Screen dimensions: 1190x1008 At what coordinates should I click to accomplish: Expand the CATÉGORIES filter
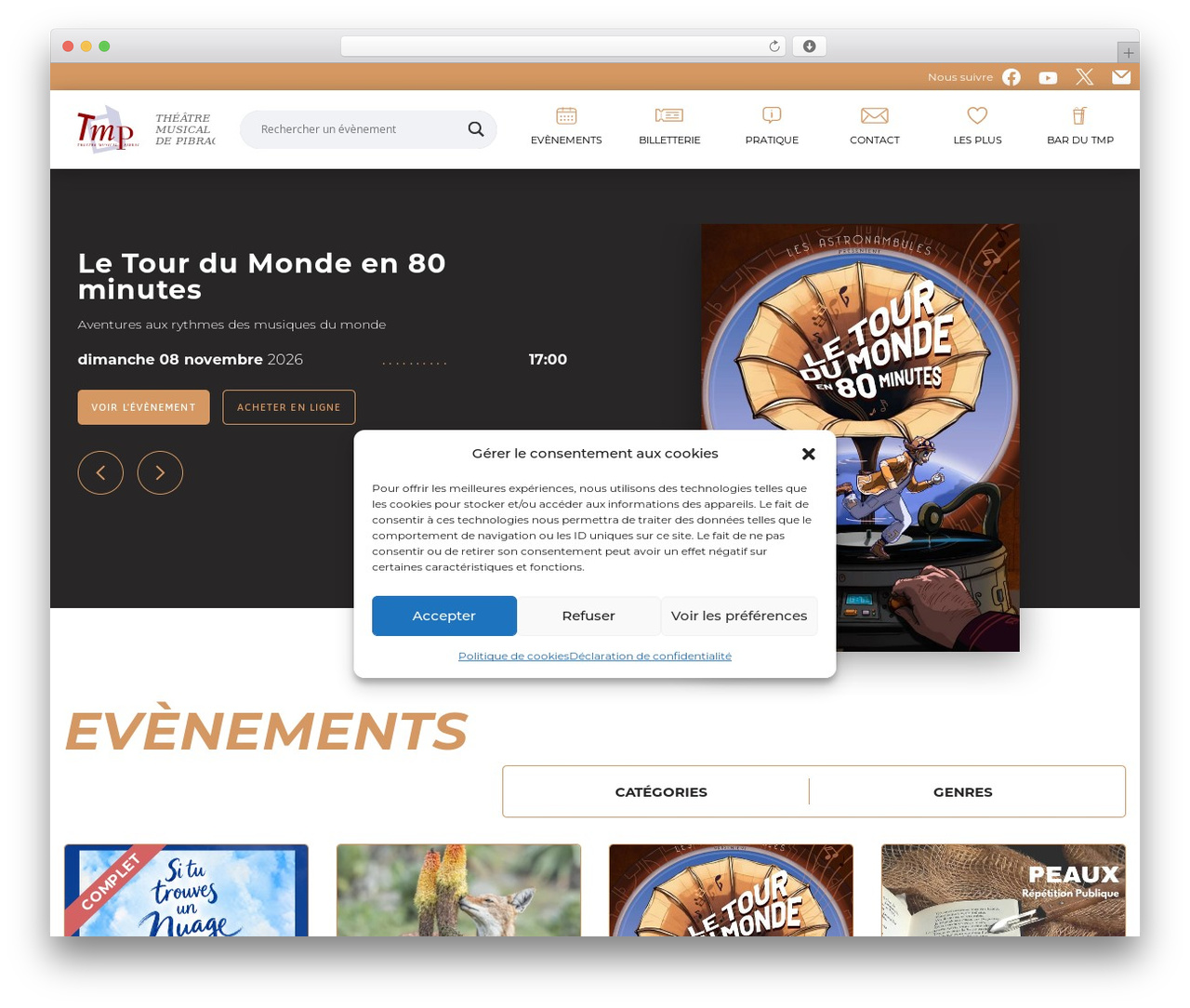point(661,792)
